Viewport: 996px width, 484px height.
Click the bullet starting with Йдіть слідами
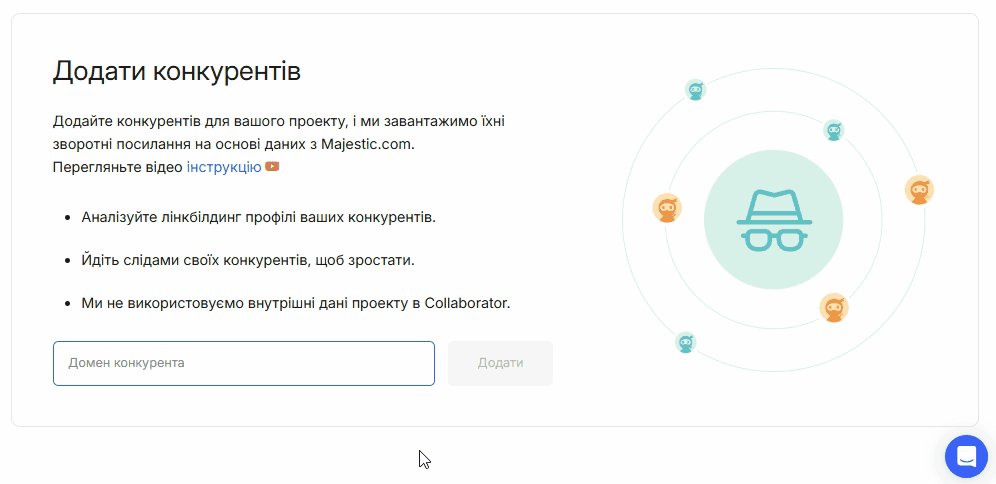point(248,260)
